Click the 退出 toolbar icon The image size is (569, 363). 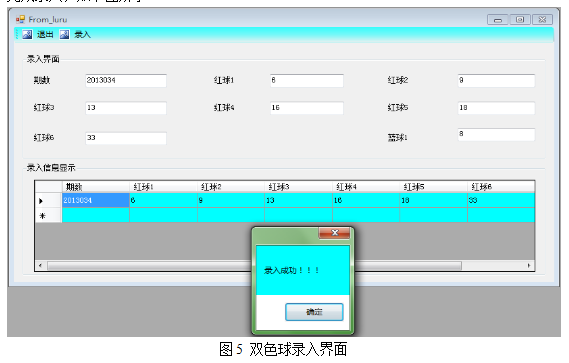(x=27, y=34)
